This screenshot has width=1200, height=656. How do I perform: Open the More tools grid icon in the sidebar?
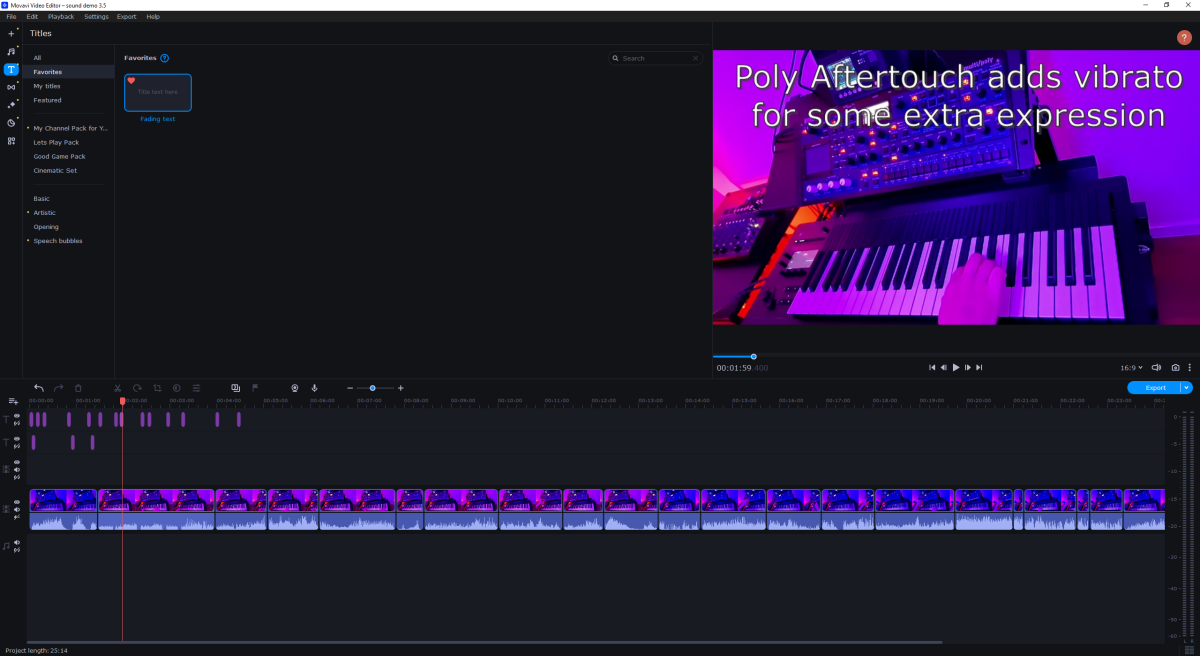(11, 141)
